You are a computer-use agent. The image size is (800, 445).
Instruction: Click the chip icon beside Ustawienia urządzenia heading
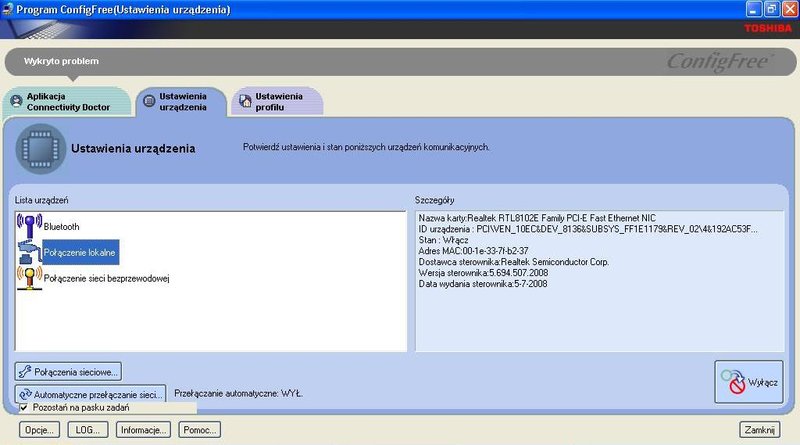click(41, 149)
